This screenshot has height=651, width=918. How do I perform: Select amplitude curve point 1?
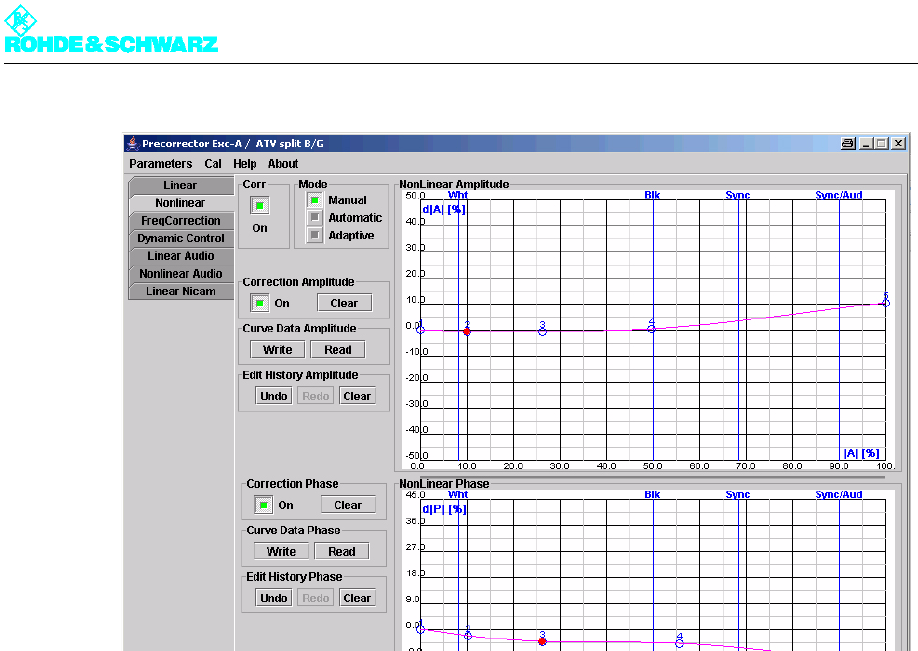(x=420, y=330)
